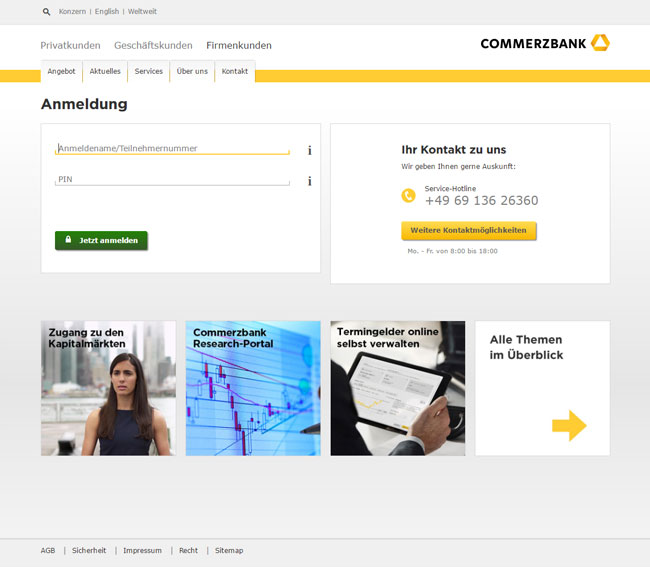
Task: Click the Commerzbank logo
Action: [x=545, y=43]
